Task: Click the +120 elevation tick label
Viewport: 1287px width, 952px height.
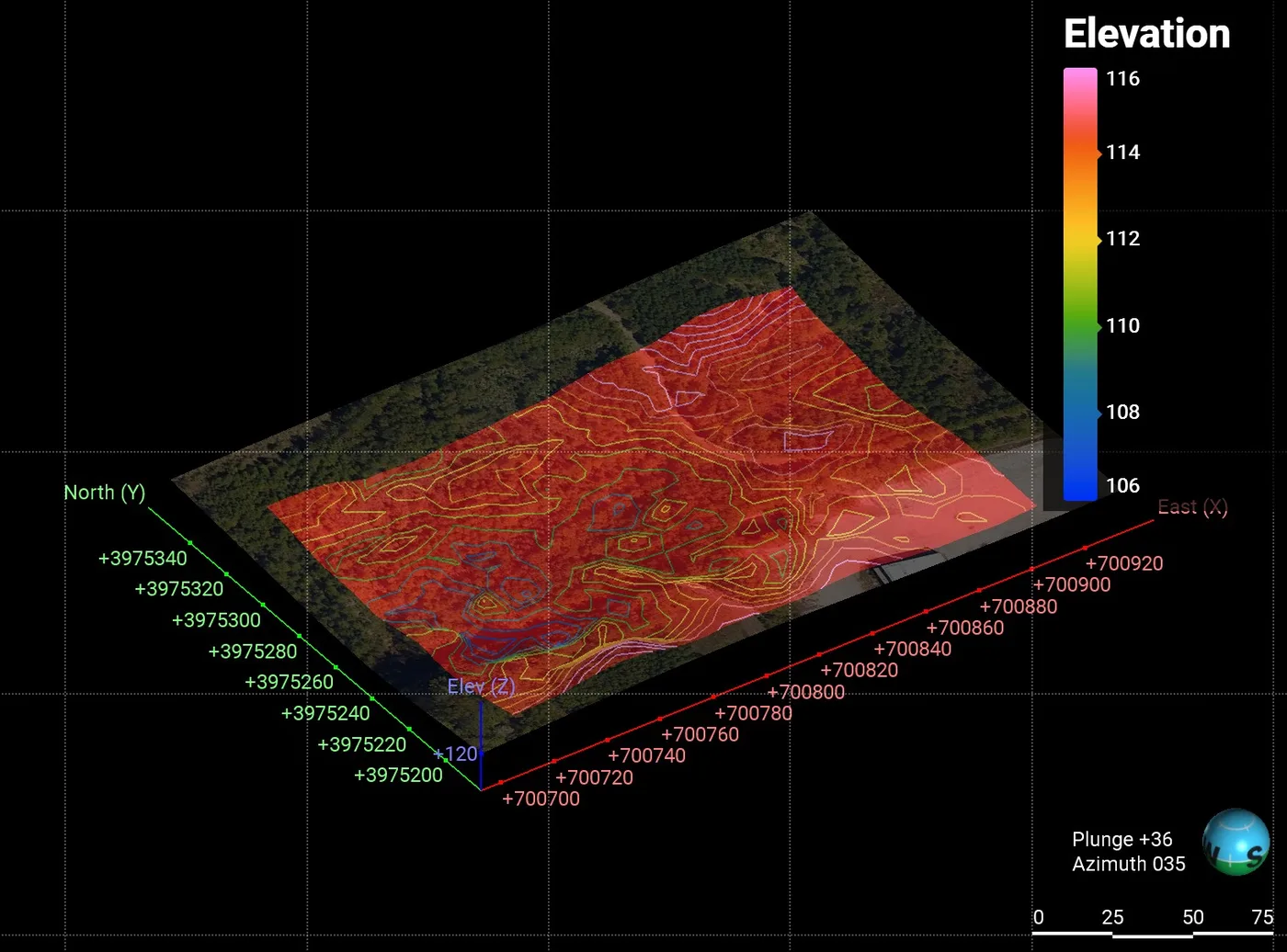Action: (455, 754)
